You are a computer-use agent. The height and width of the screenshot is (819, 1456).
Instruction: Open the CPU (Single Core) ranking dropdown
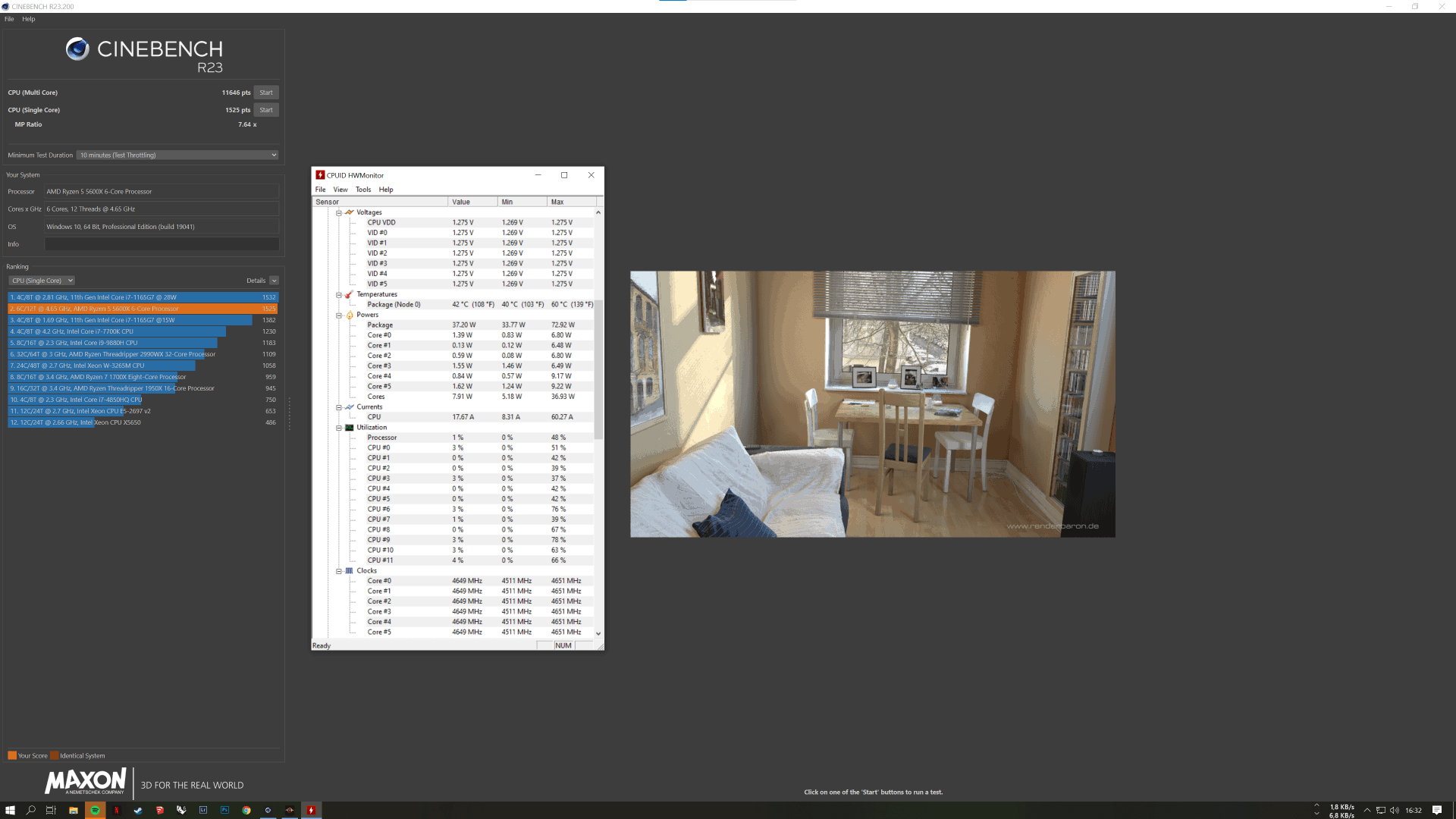[42, 281]
